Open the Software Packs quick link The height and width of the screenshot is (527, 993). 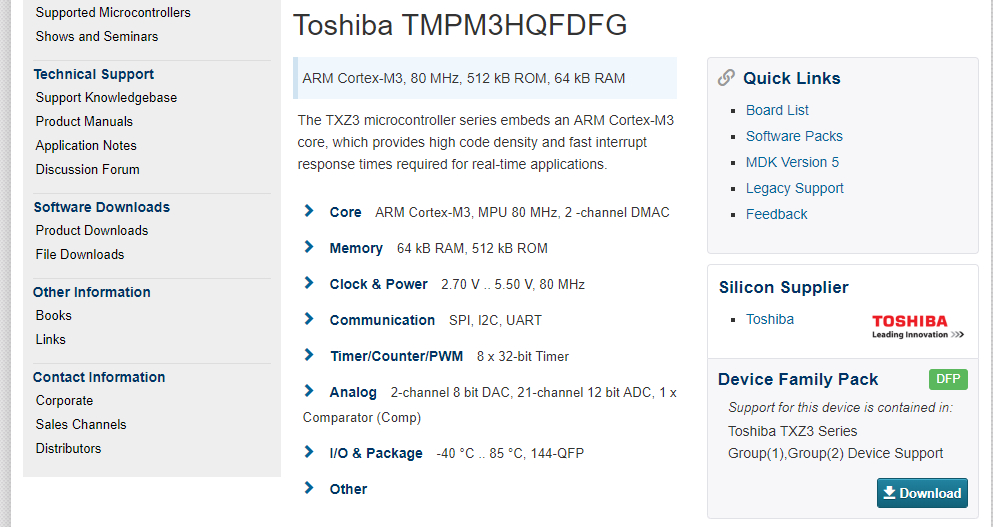[794, 136]
